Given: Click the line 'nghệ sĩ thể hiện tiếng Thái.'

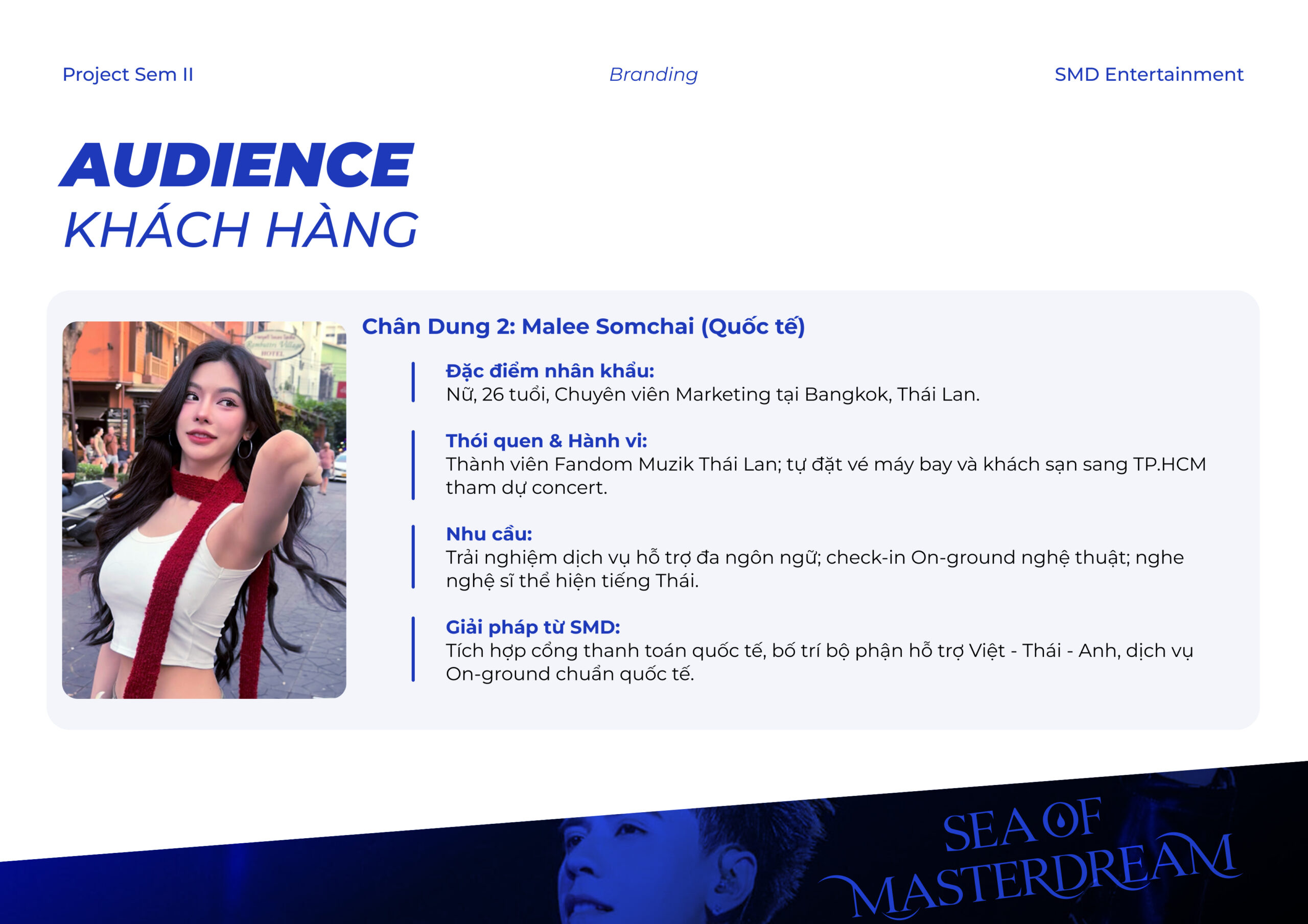Looking at the screenshot, I should point(572,581).
